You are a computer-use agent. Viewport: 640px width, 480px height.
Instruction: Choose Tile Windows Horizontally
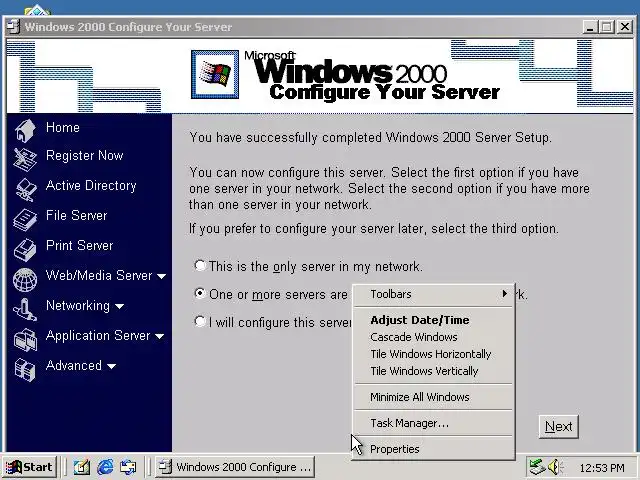click(x=433, y=354)
